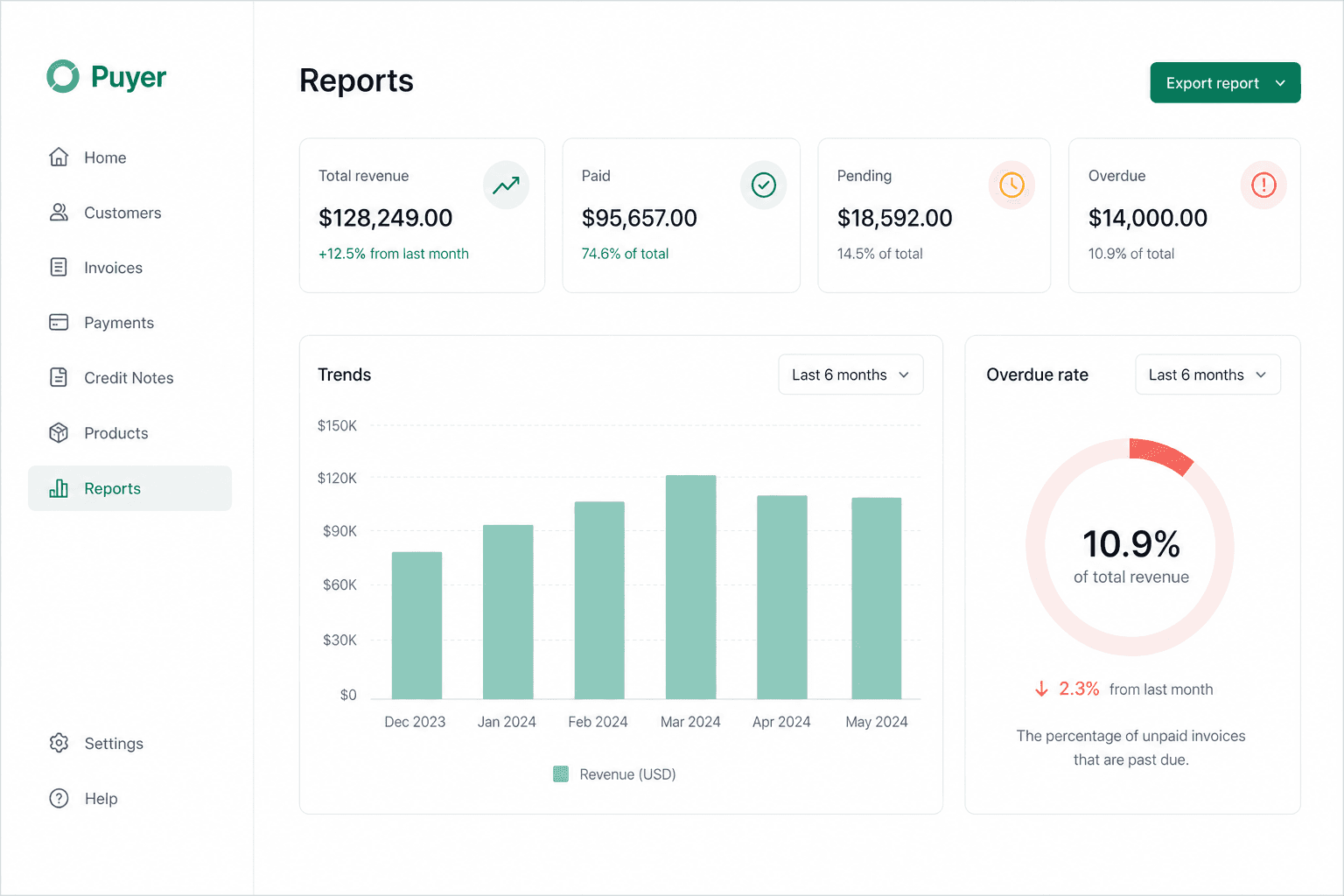Click the $150K axis label
This screenshot has width=1344, height=896.
(337, 426)
